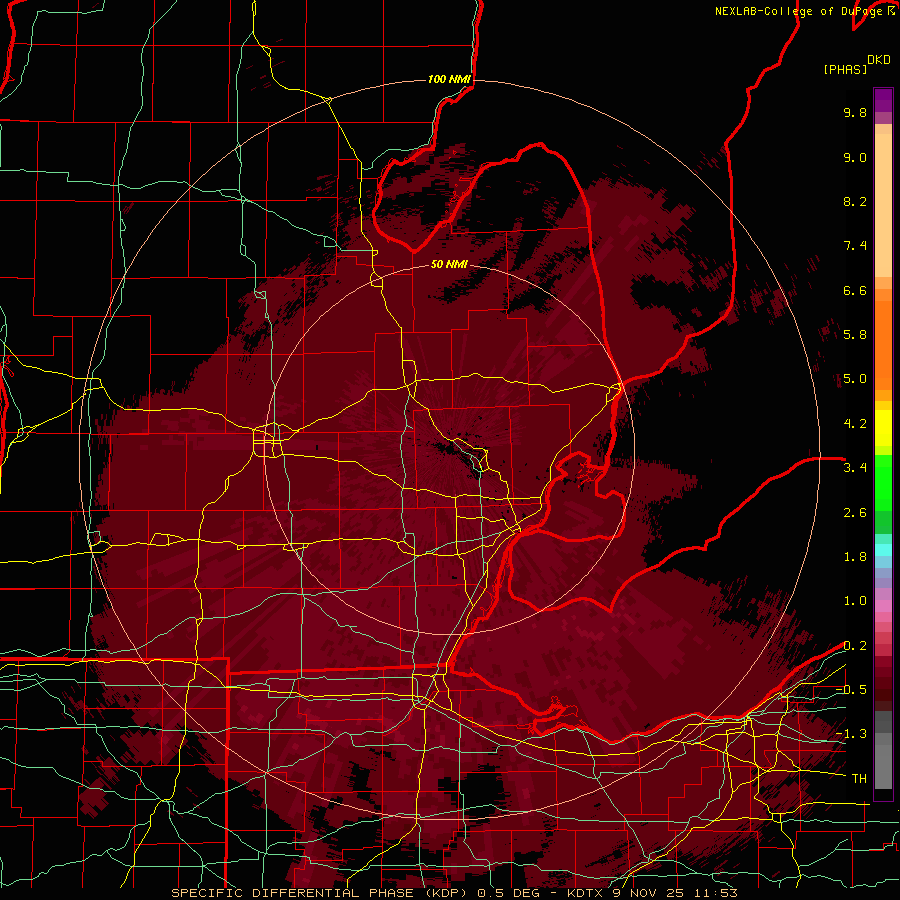Click the SPECIFIC DIFFERENTIAL PHASE (KDP) caption
The width and height of the screenshot is (900, 900).
pyautogui.click(x=317, y=893)
